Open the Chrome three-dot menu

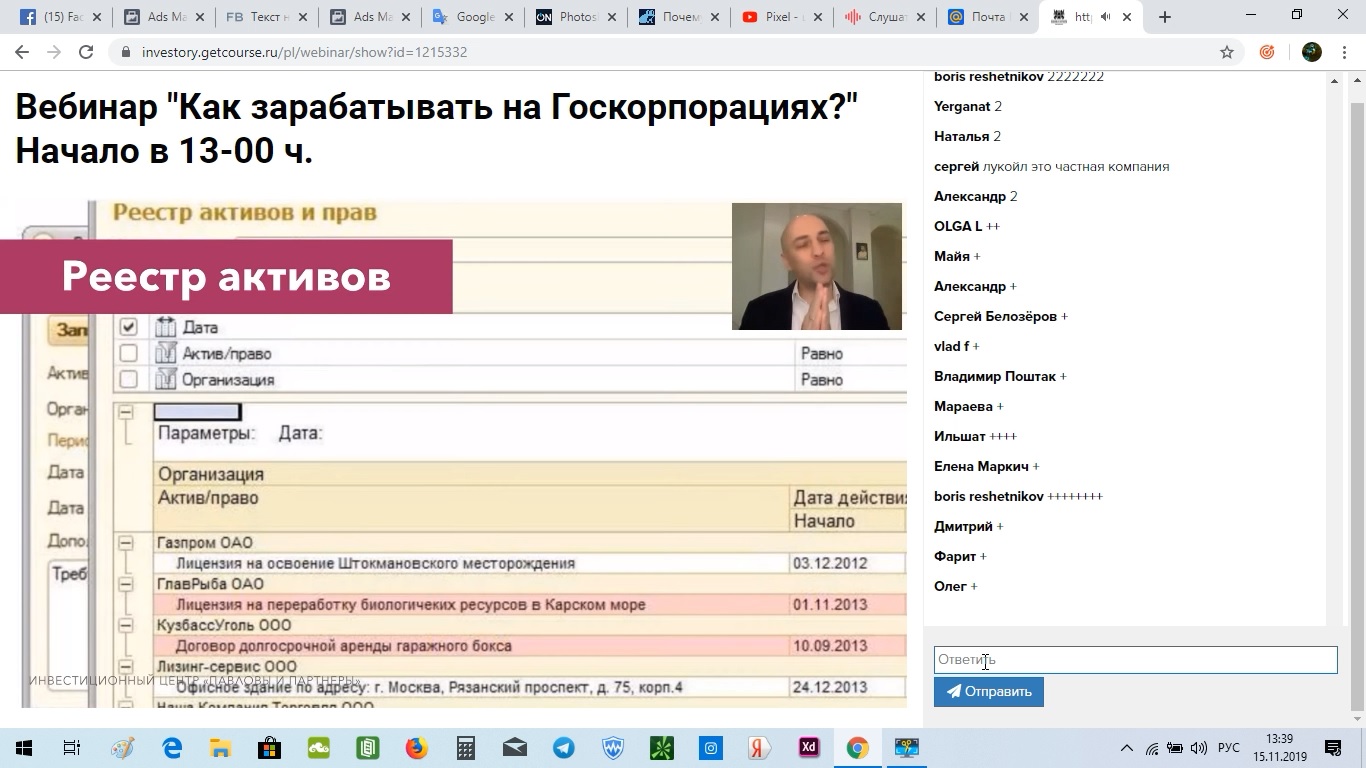pyautogui.click(x=1343, y=50)
